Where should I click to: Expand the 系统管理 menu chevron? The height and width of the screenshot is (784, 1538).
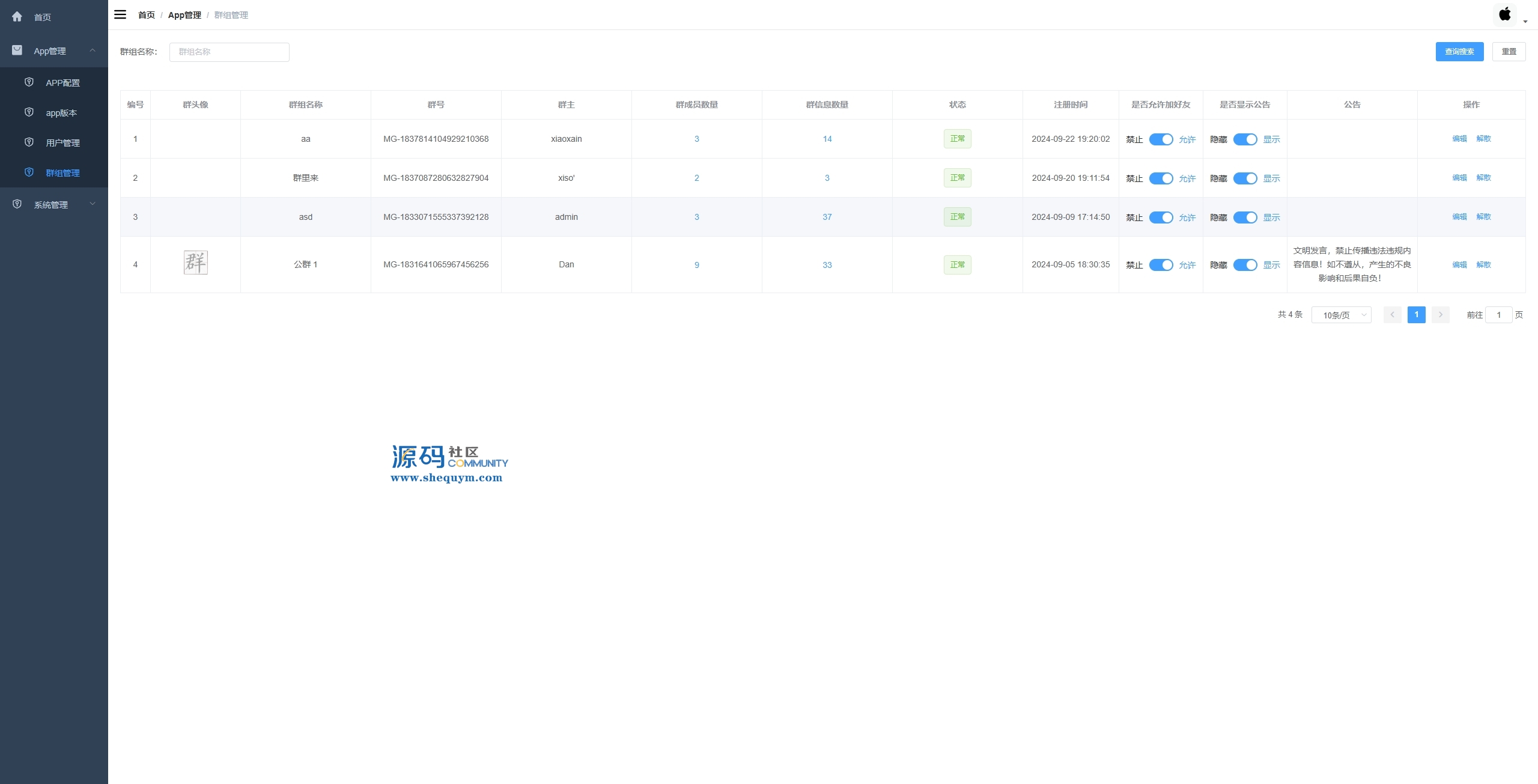[x=93, y=204]
